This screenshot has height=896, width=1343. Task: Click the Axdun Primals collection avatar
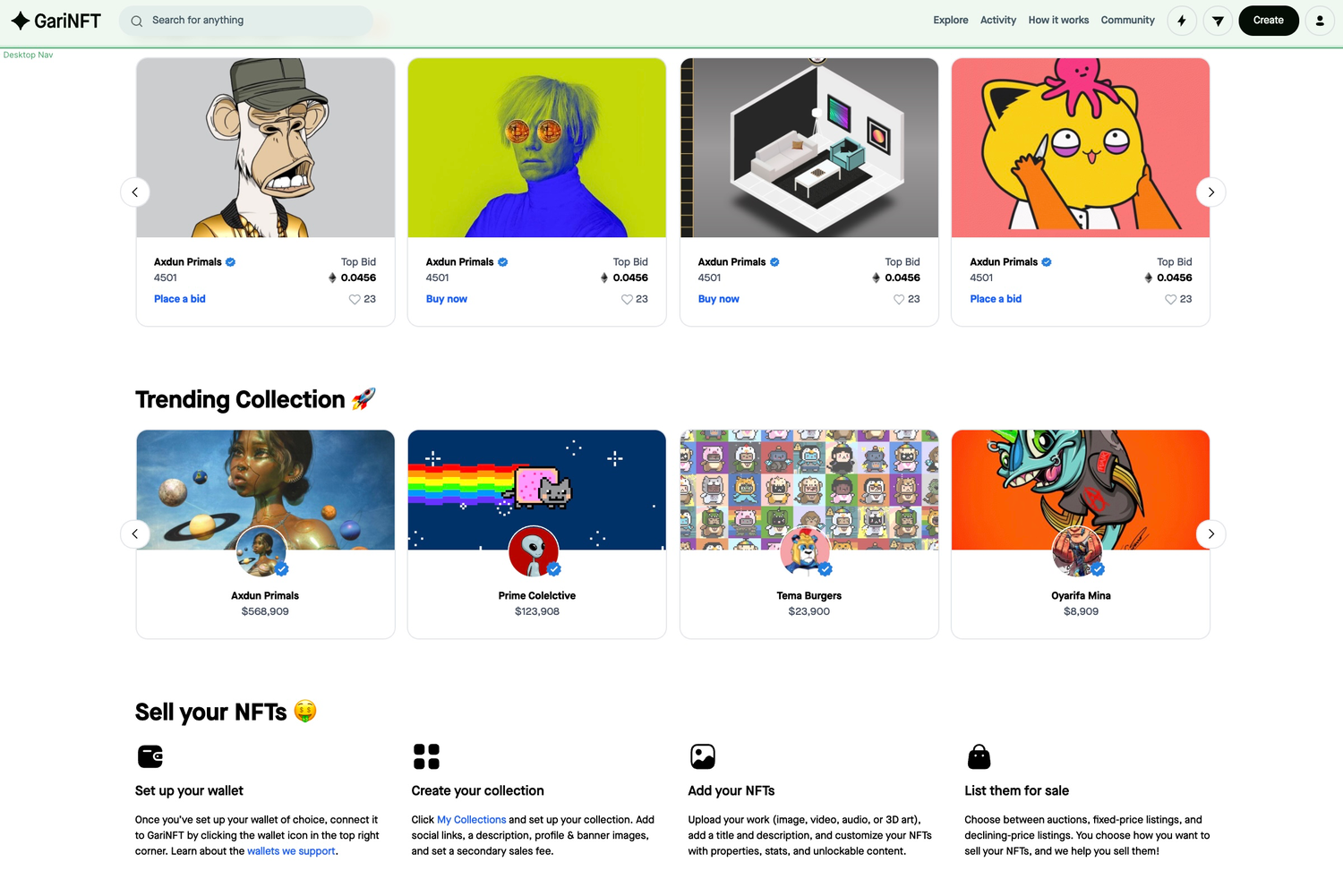tap(261, 551)
